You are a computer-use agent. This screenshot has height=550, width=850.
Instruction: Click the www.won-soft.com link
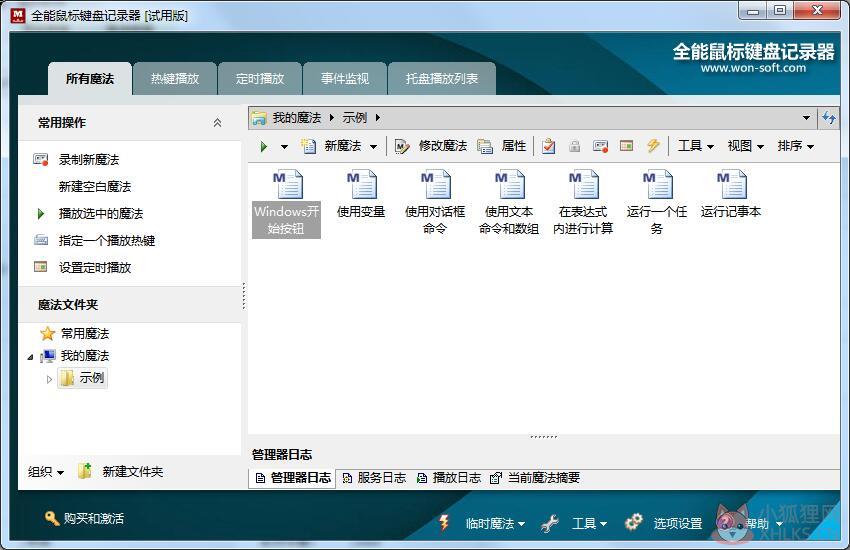pyautogui.click(x=753, y=68)
